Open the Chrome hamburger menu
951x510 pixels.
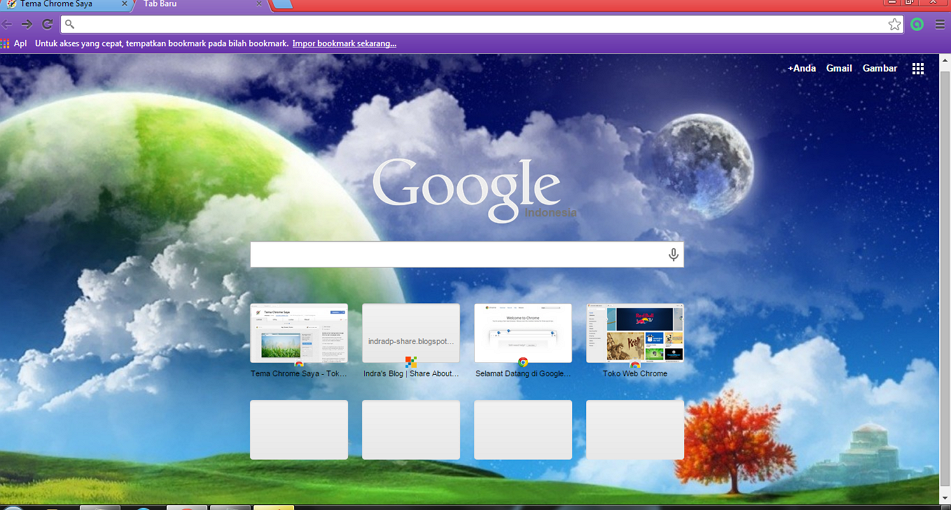coord(940,24)
